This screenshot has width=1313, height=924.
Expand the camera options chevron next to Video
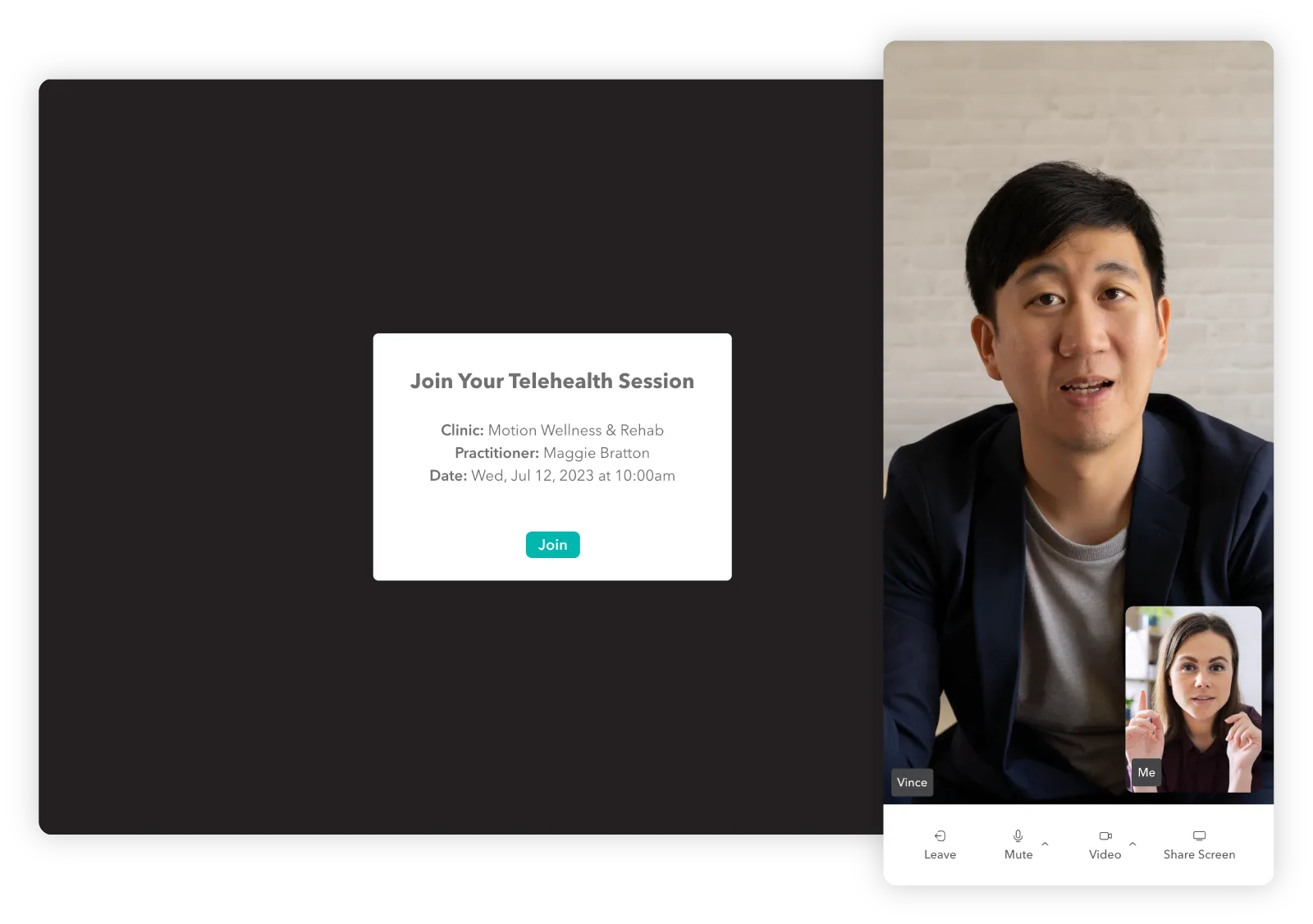tap(1132, 844)
